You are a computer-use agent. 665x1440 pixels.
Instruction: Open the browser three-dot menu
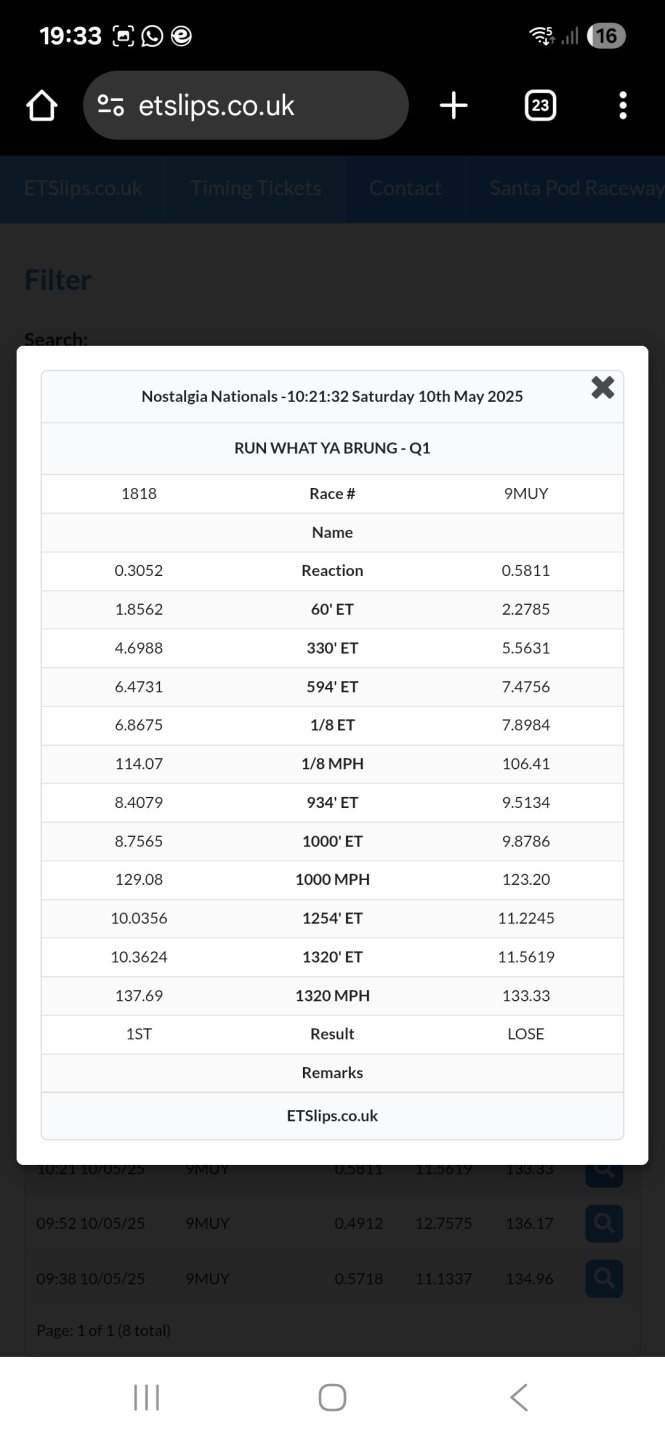[622, 105]
